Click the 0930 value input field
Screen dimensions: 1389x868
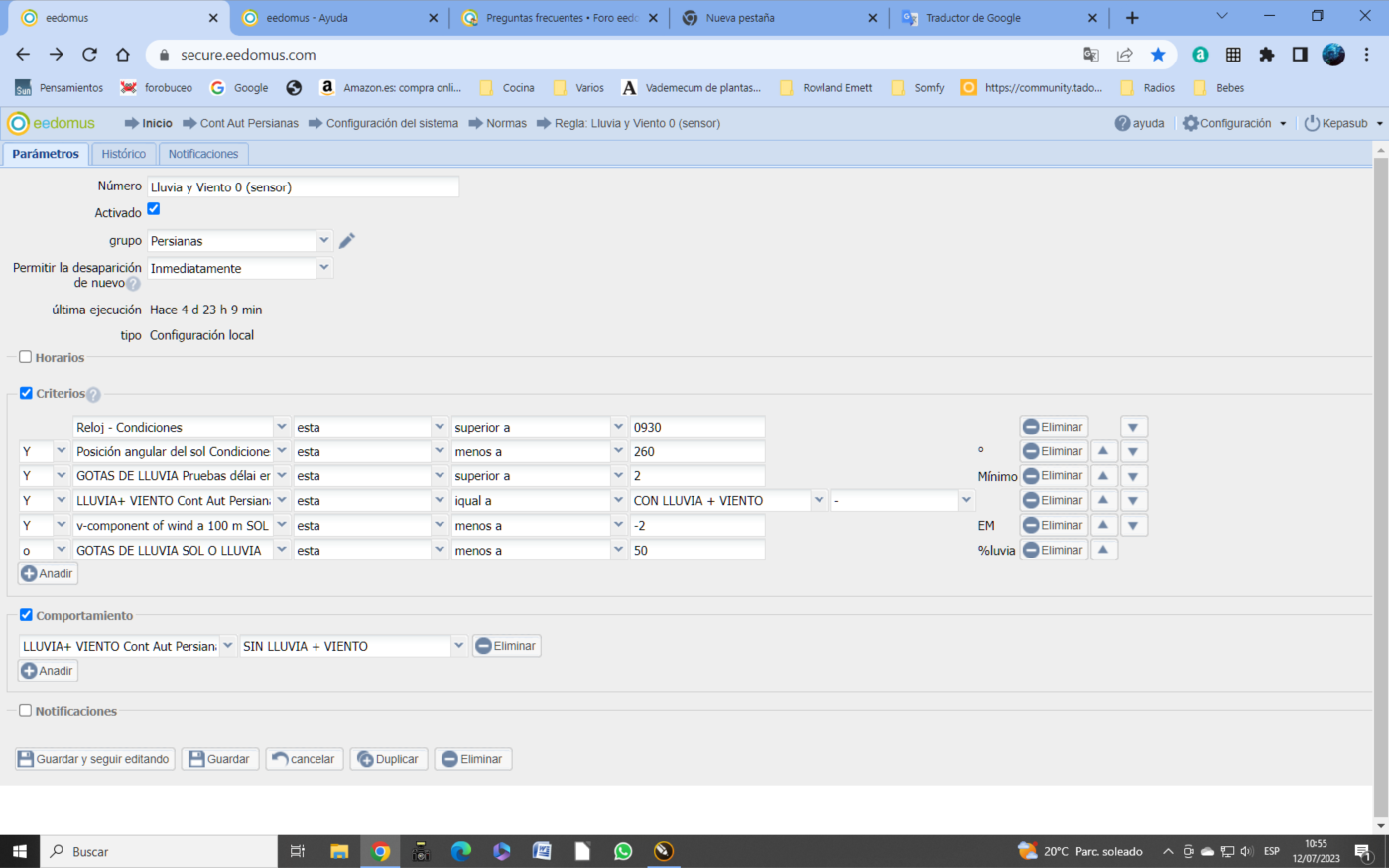pos(697,428)
